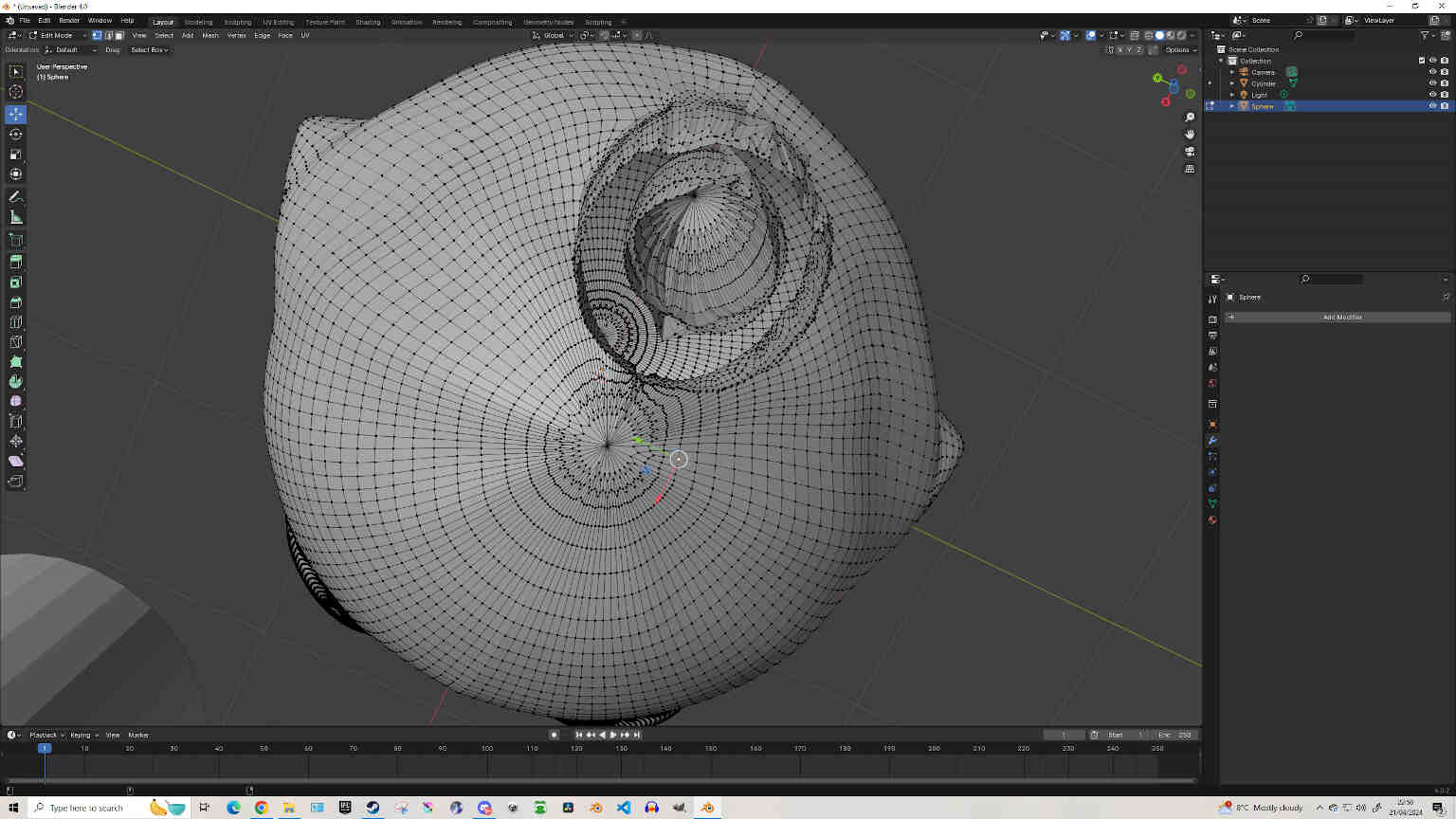
Task: Open Steam from the taskbar
Action: pos(373,808)
